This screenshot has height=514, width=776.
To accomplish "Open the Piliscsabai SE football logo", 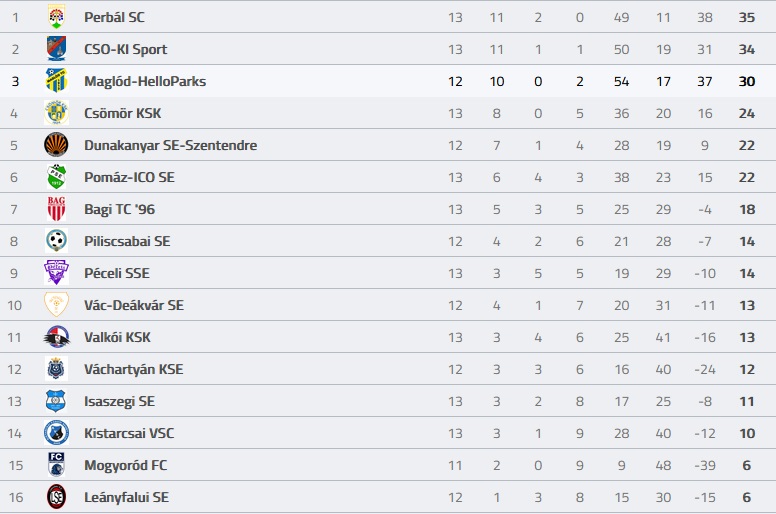I will [x=56, y=241].
